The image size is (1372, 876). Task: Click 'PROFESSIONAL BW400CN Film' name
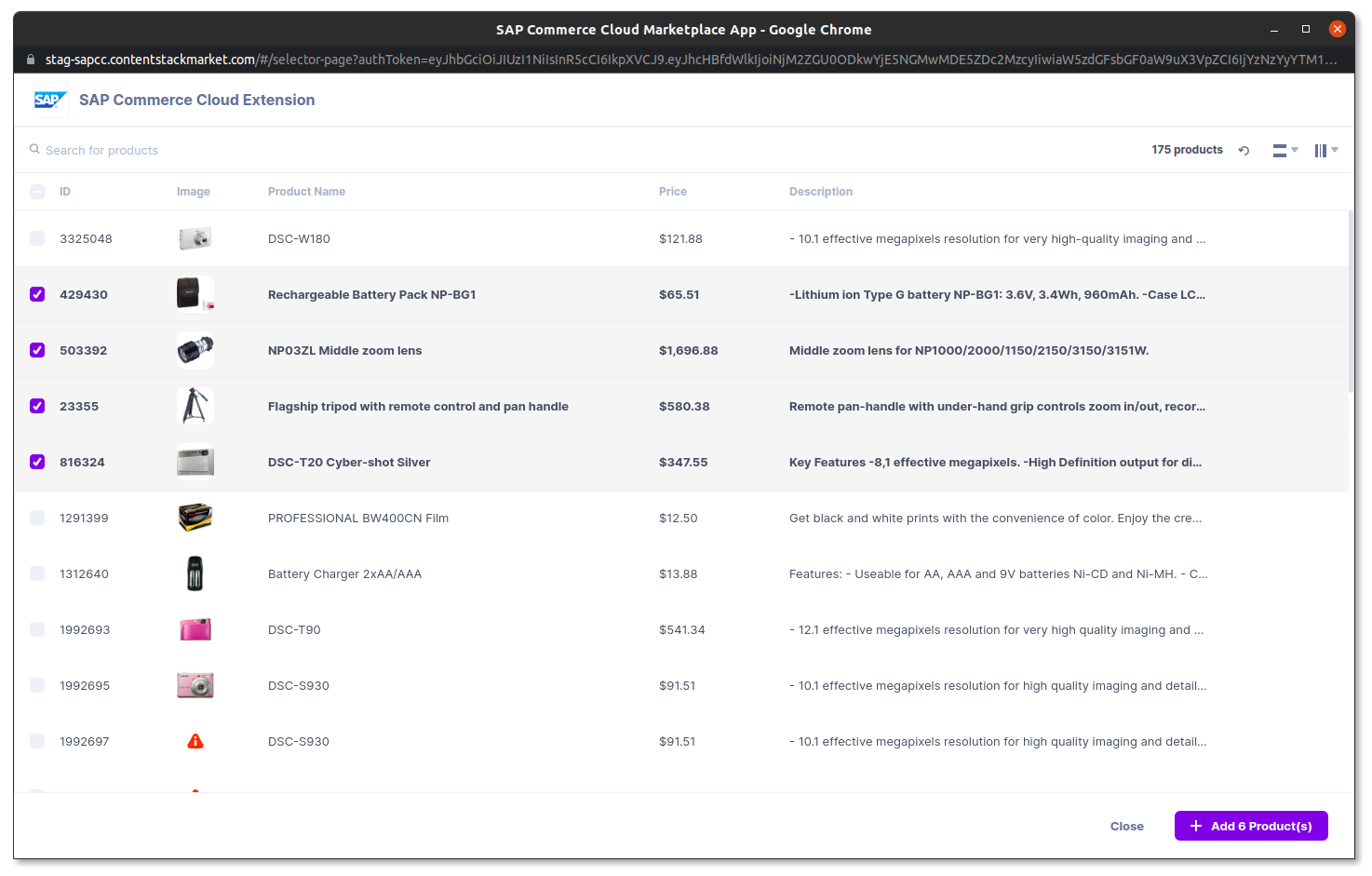358,519
